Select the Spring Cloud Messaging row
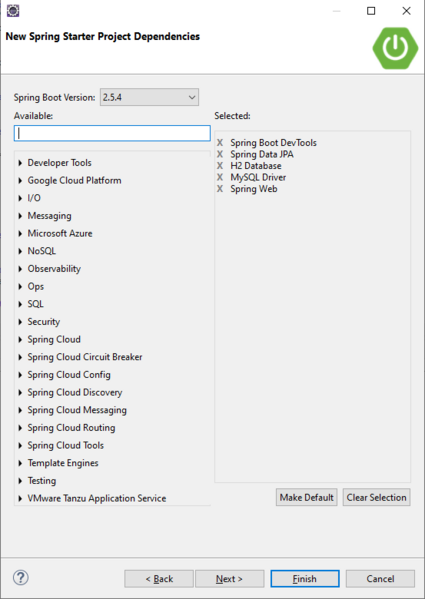425x599 pixels. [x=77, y=410]
